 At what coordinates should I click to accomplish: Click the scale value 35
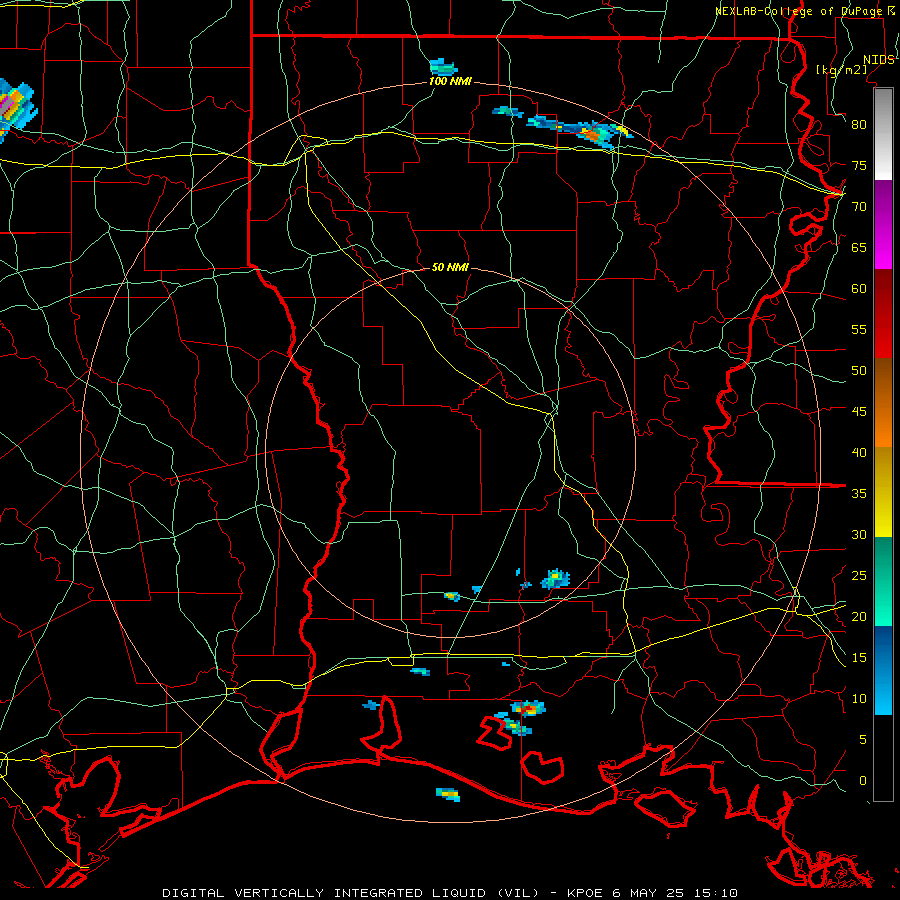point(859,494)
